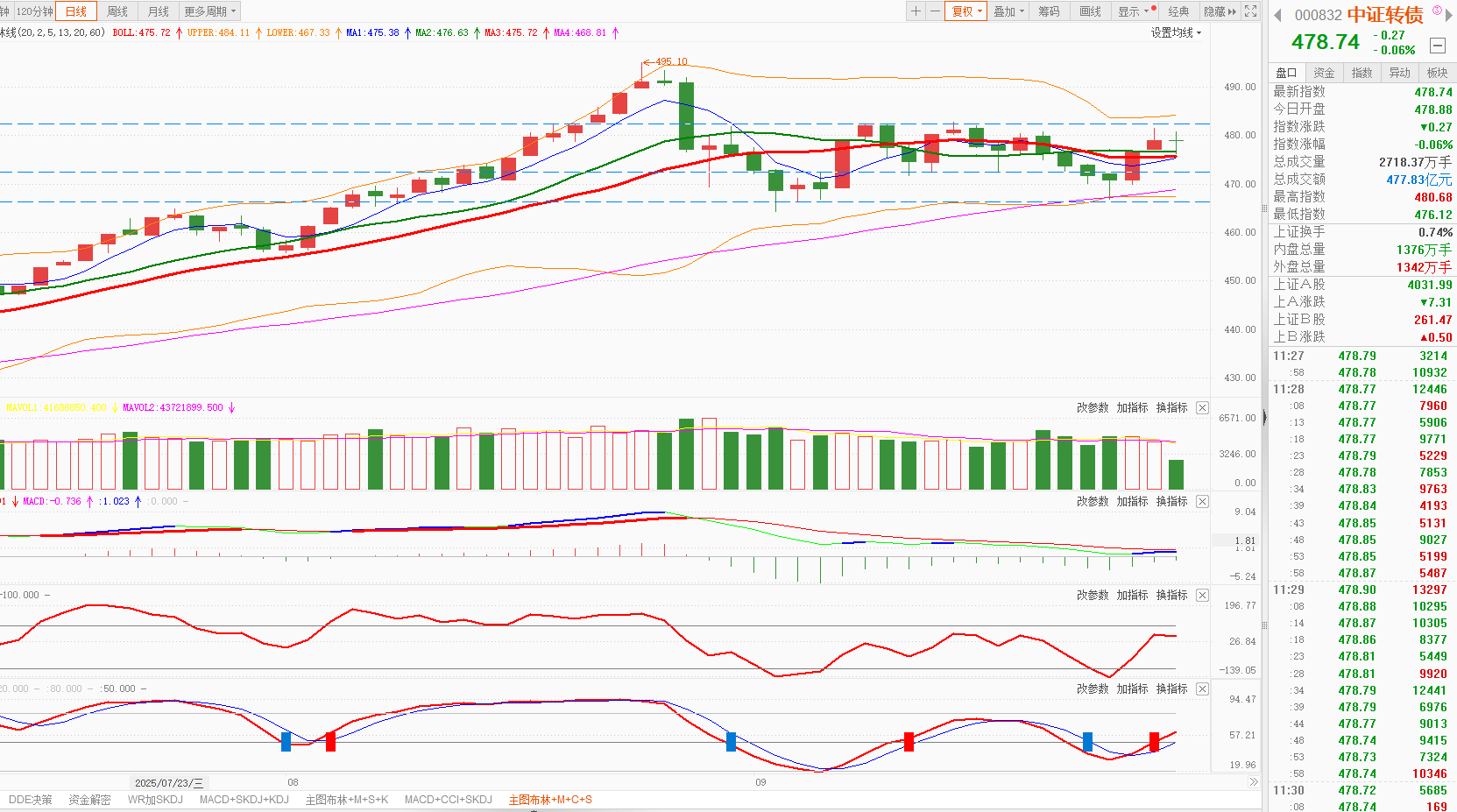Open 盘口 tab in quote panel

(x=1286, y=73)
